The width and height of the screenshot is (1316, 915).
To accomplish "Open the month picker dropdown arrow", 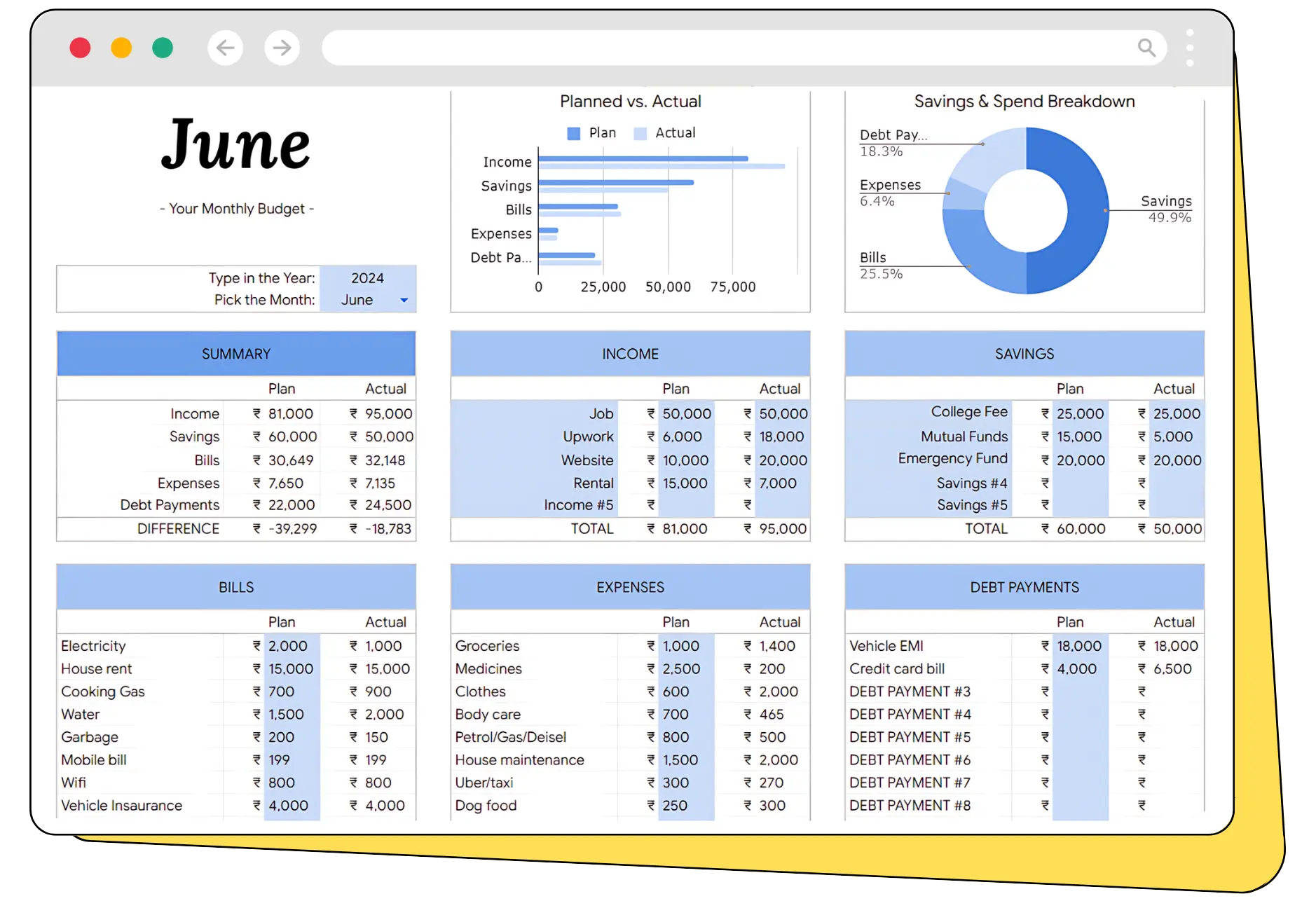I will pyautogui.click(x=404, y=301).
